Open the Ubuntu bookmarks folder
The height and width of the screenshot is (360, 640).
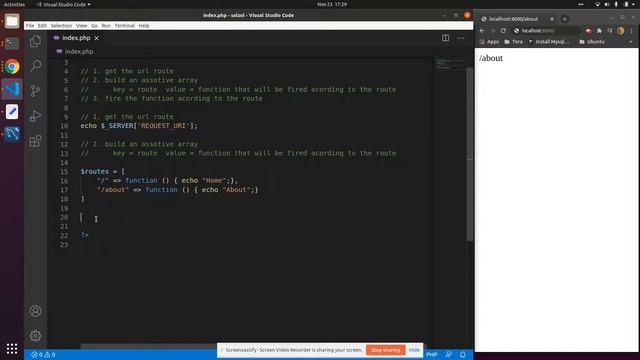pyautogui.click(x=592, y=42)
